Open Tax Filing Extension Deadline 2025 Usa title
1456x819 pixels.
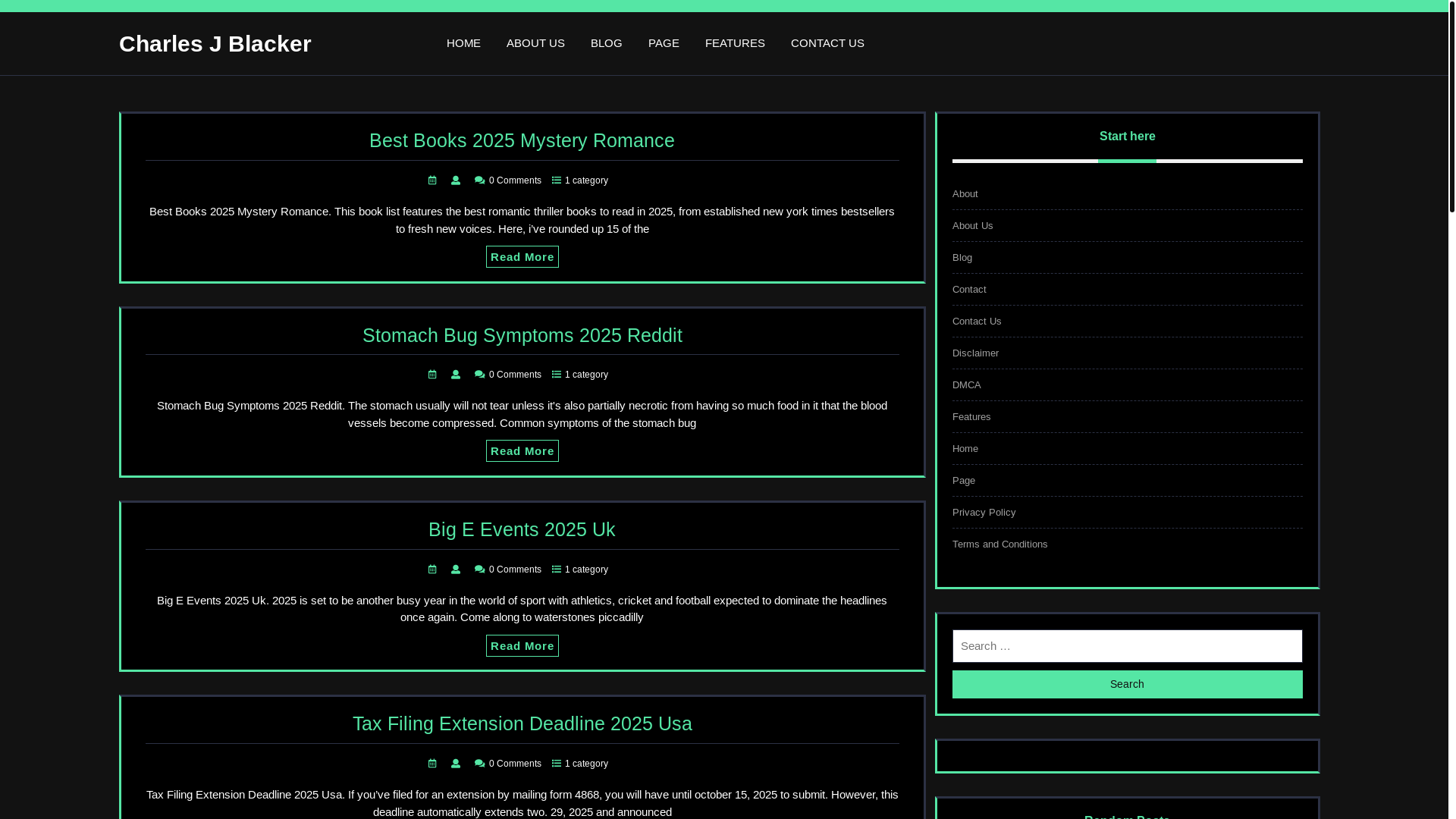click(x=522, y=723)
